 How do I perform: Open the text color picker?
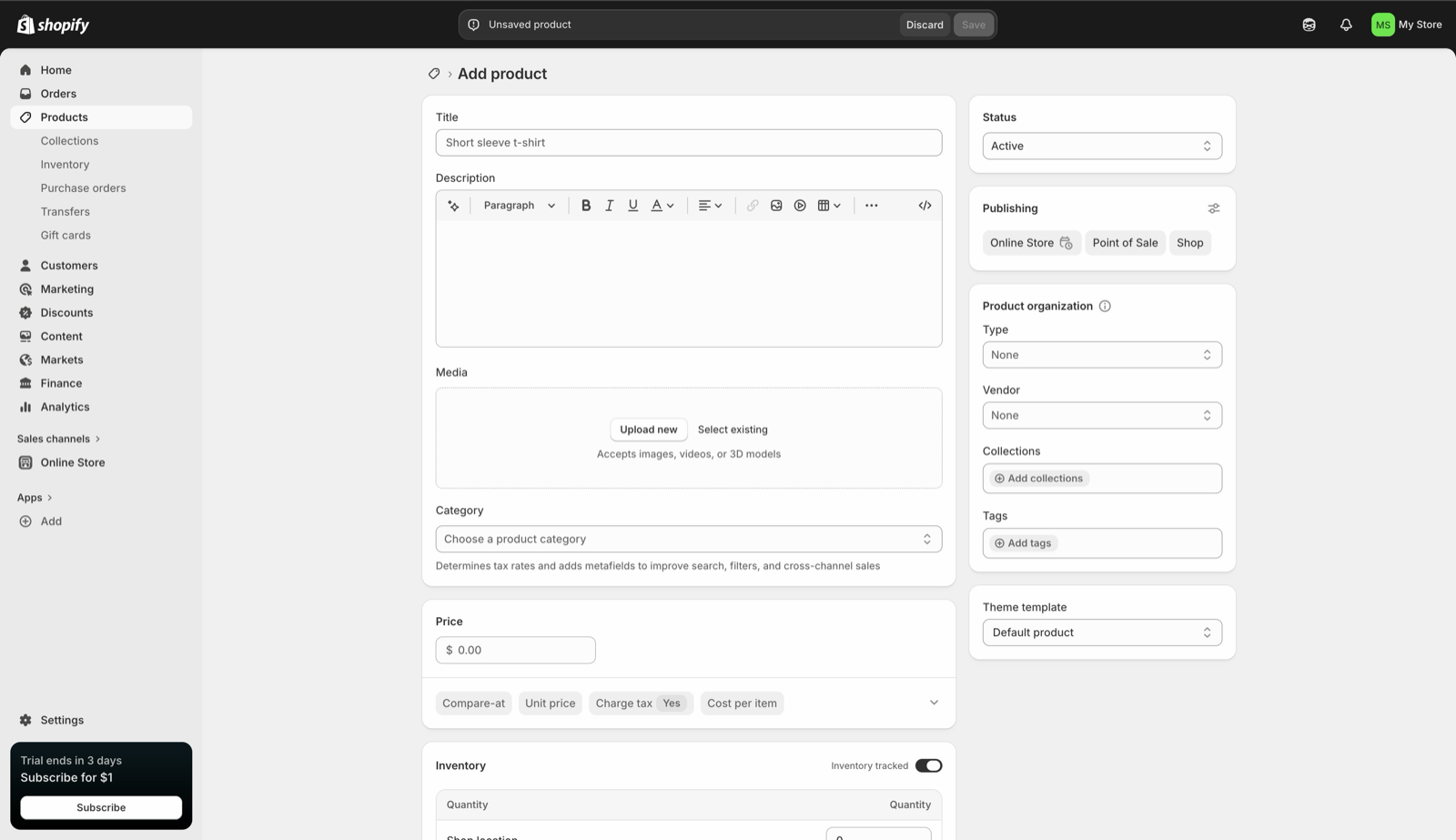tap(662, 206)
